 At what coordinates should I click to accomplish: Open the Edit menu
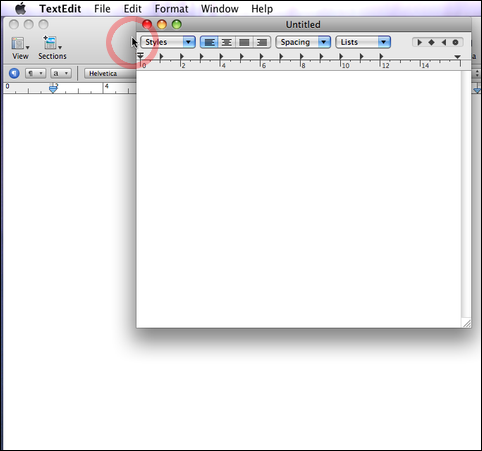(132, 9)
